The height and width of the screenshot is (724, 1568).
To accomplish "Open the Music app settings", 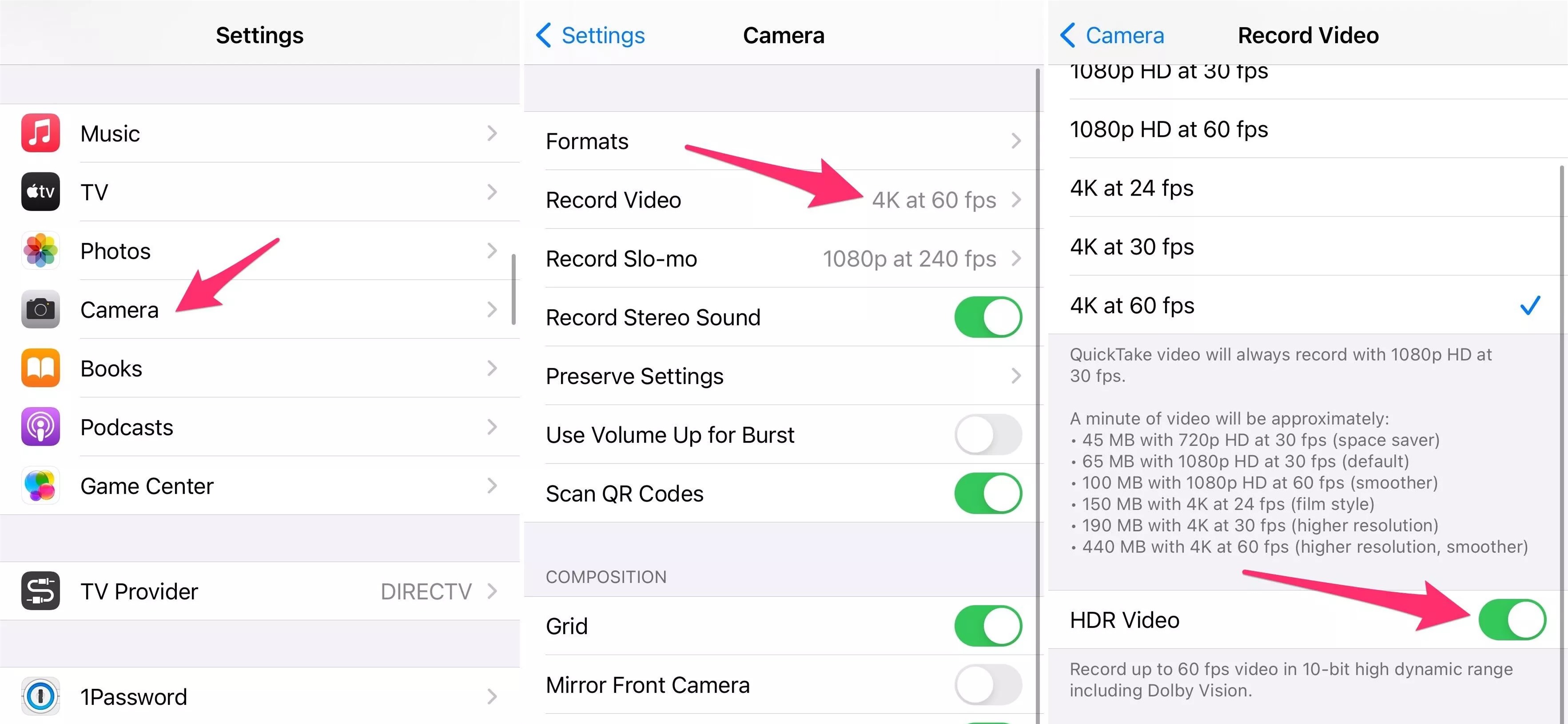I will click(x=260, y=133).
